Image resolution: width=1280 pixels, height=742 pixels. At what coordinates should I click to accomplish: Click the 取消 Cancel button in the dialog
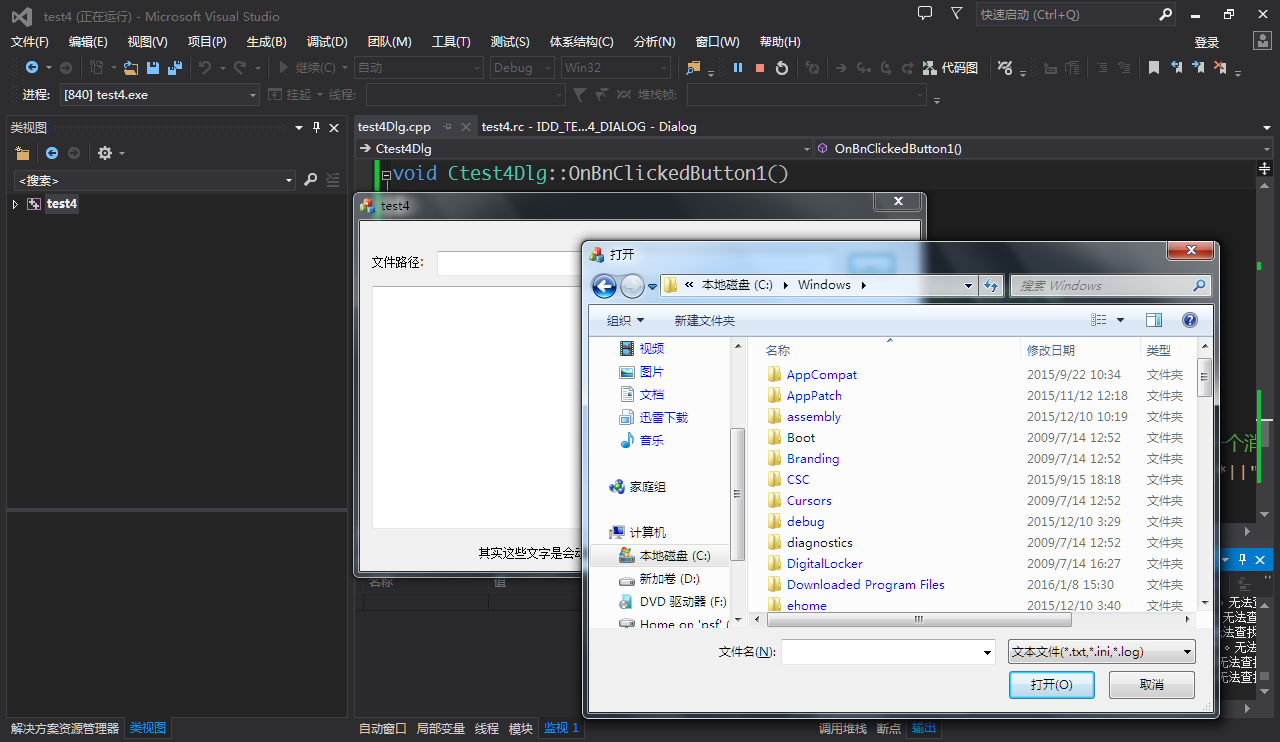tap(1152, 685)
